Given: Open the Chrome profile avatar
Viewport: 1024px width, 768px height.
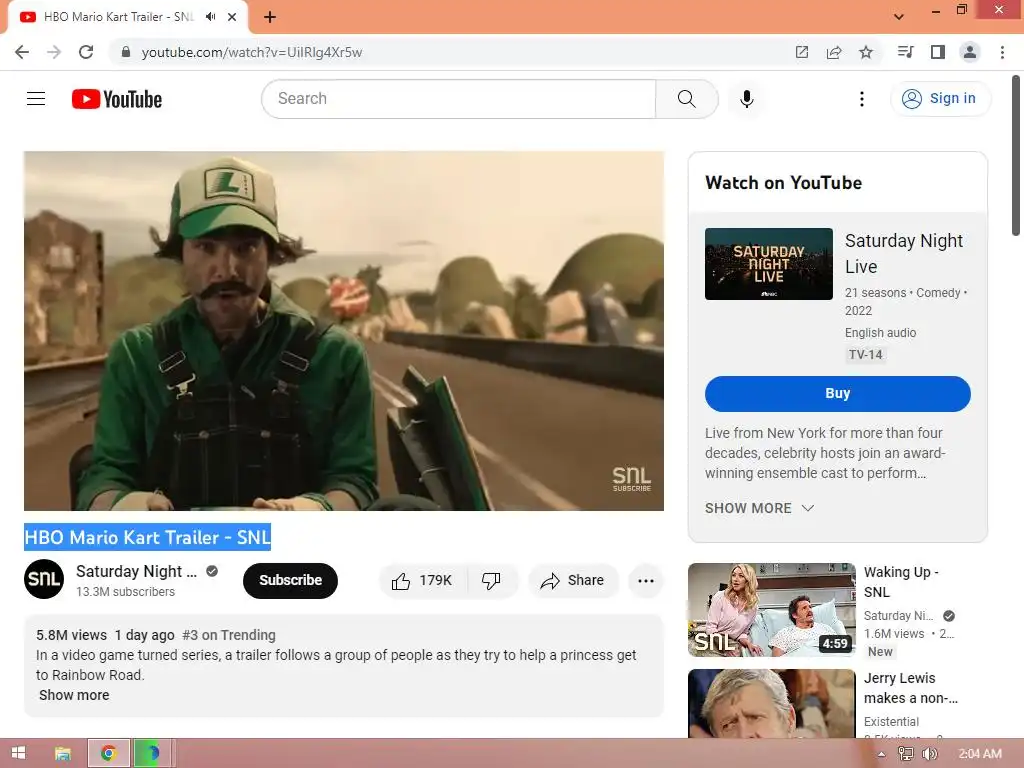Looking at the screenshot, I should 970,52.
